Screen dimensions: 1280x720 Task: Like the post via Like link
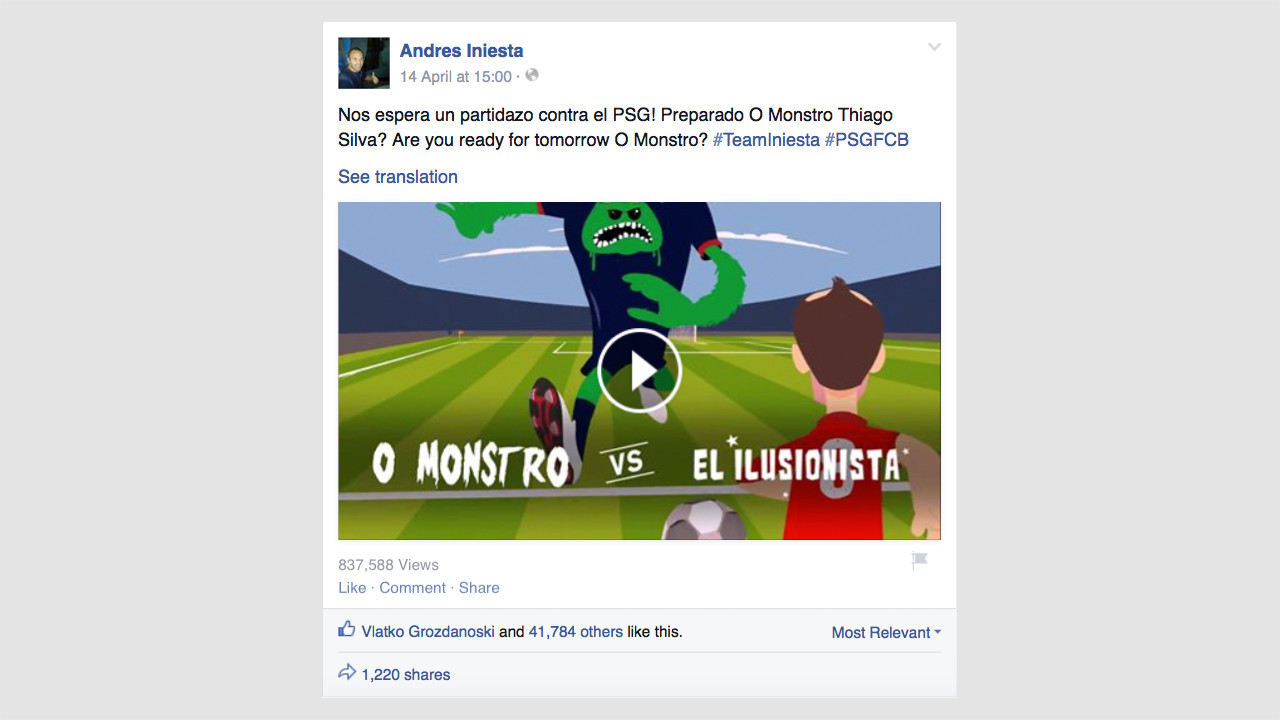pyautogui.click(x=352, y=588)
